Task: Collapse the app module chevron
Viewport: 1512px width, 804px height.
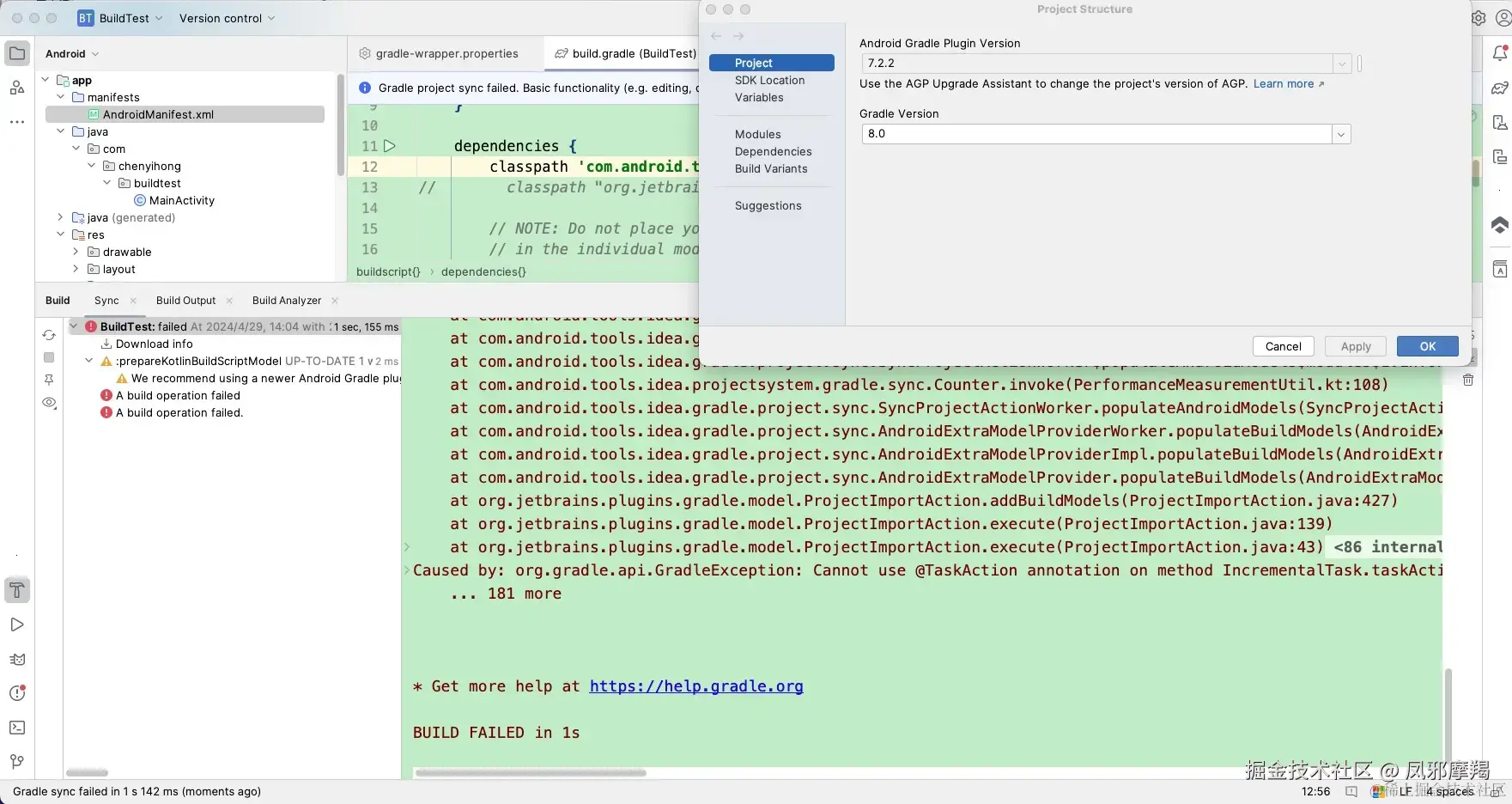Action: point(46,80)
